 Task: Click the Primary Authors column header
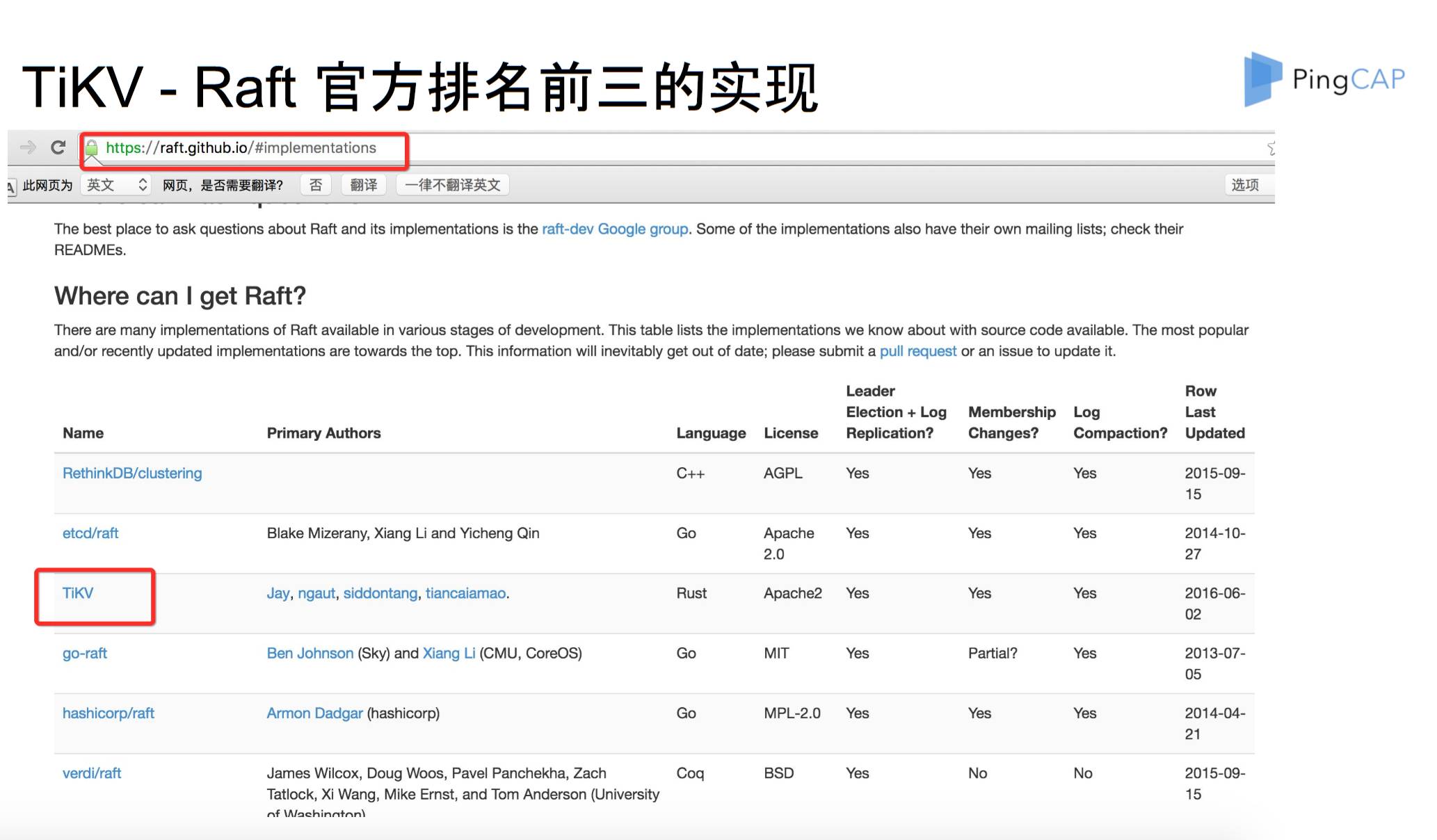324,433
